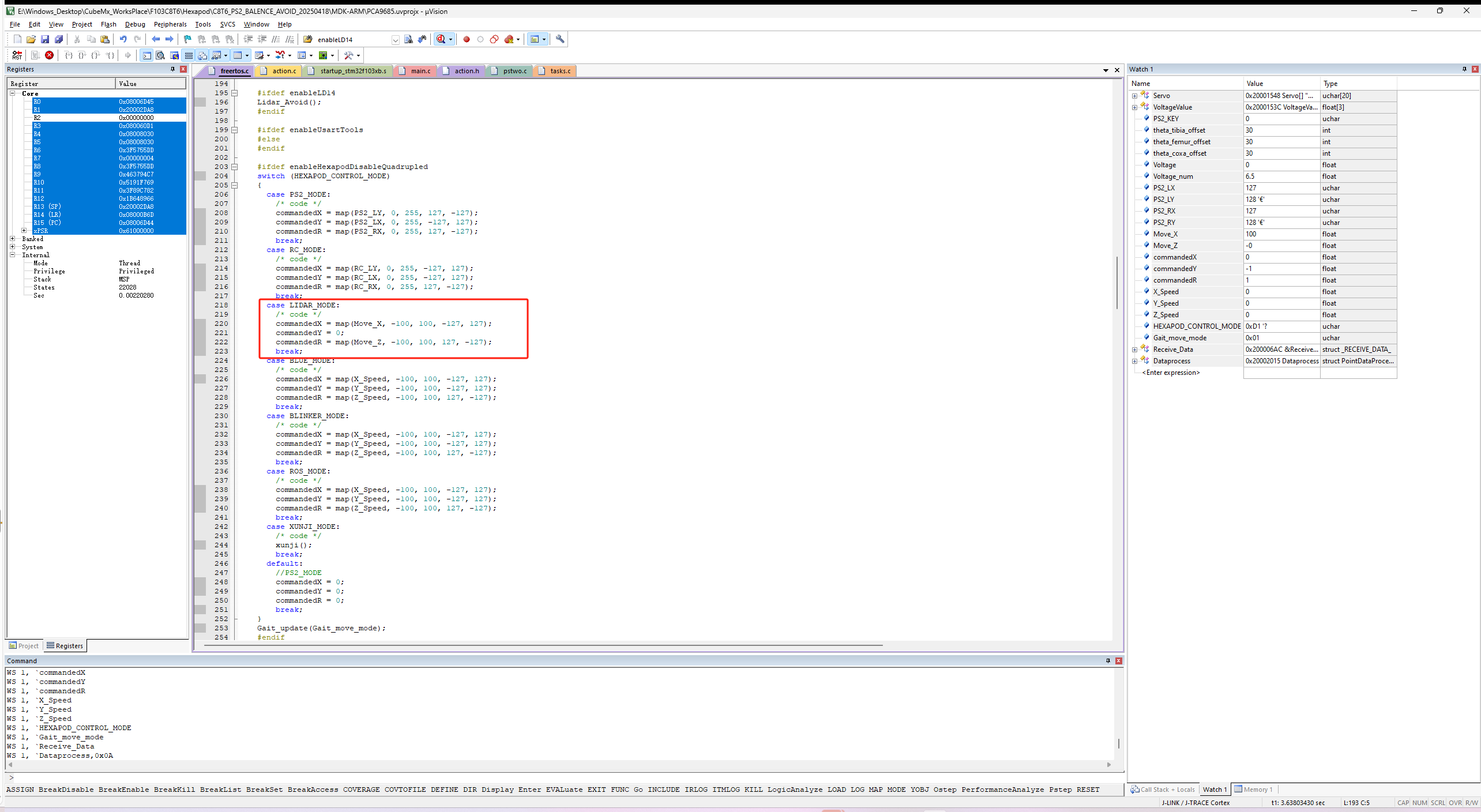
Task: Click the Save All icon
Action: tap(59, 39)
